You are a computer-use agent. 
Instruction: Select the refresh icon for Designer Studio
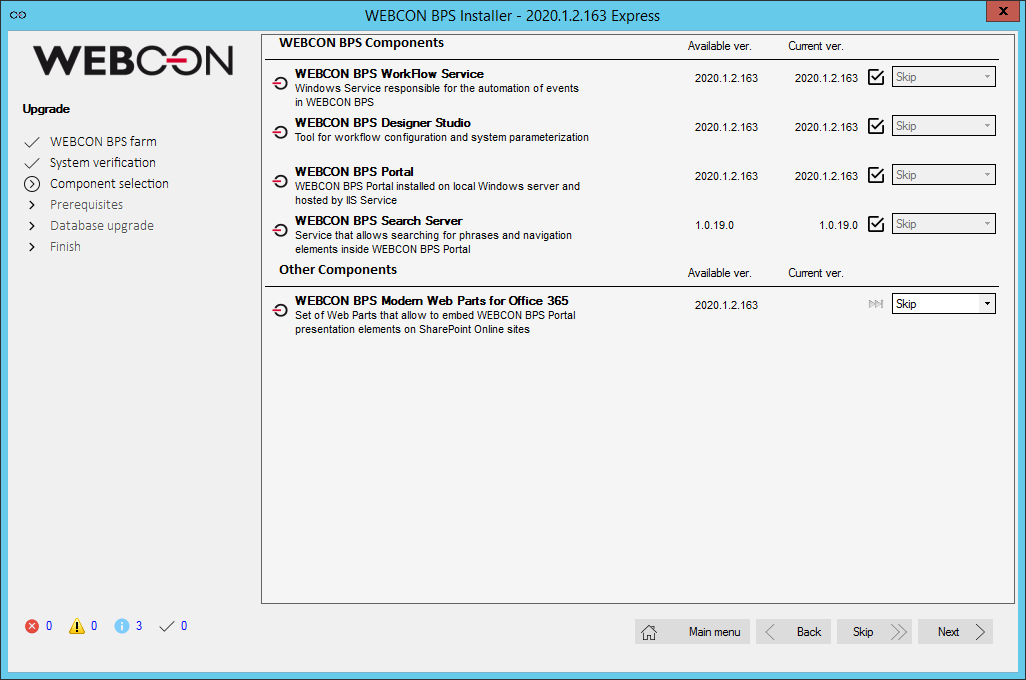[280, 132]
